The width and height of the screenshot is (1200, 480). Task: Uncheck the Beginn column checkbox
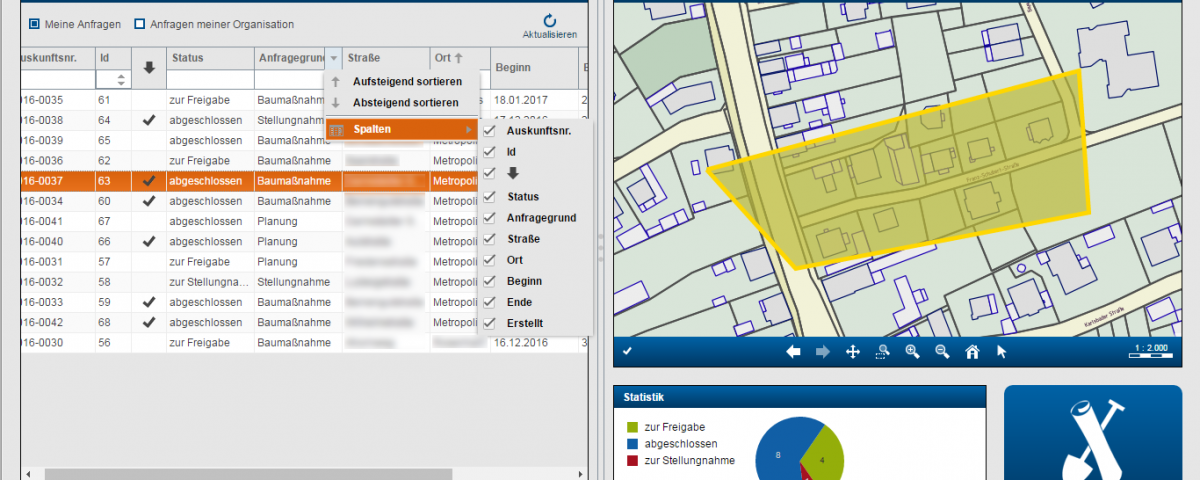coord(489,281)
